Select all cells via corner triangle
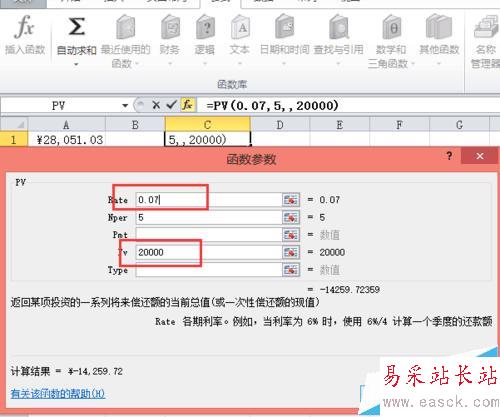The width and height of the screenshot is (500, 417). pos(14,125)
